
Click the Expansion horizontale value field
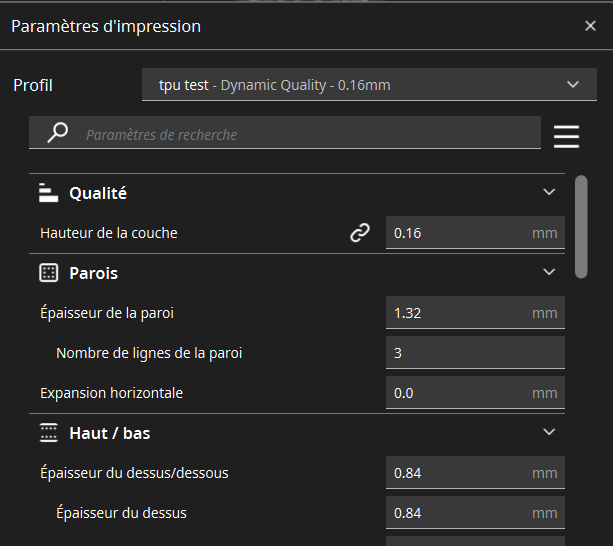458,392
